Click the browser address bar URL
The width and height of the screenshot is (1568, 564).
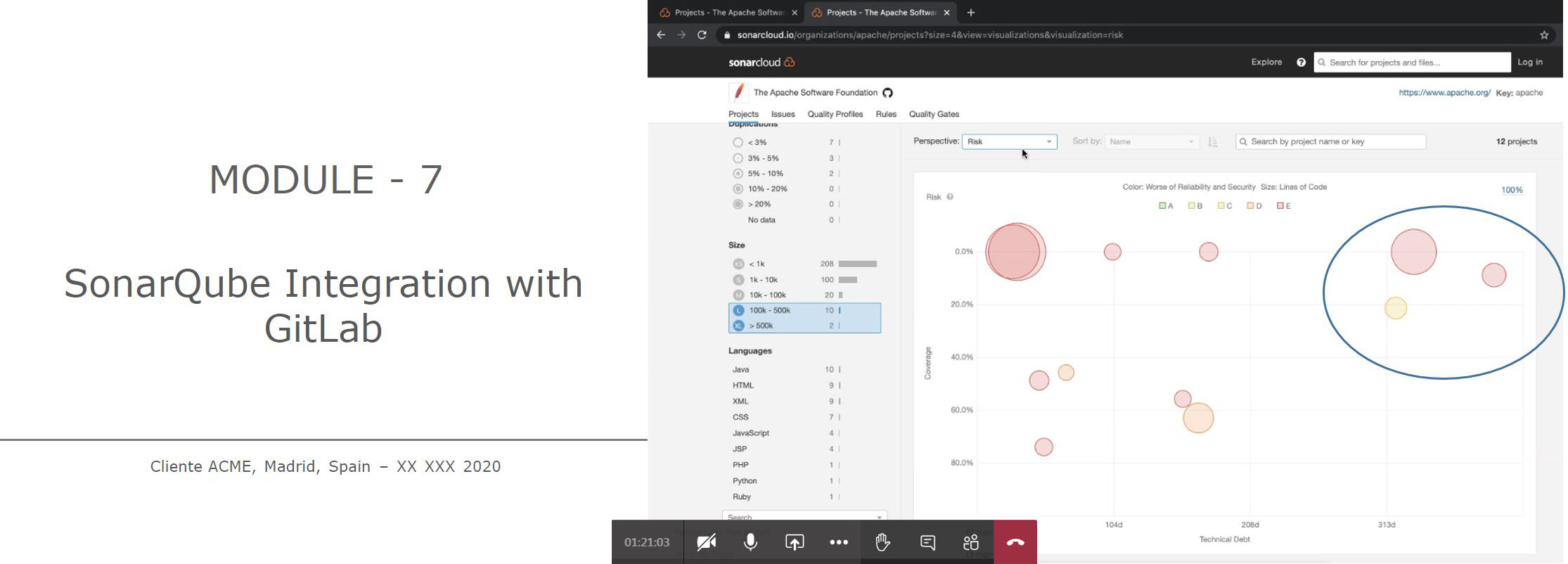coord(930,34)
